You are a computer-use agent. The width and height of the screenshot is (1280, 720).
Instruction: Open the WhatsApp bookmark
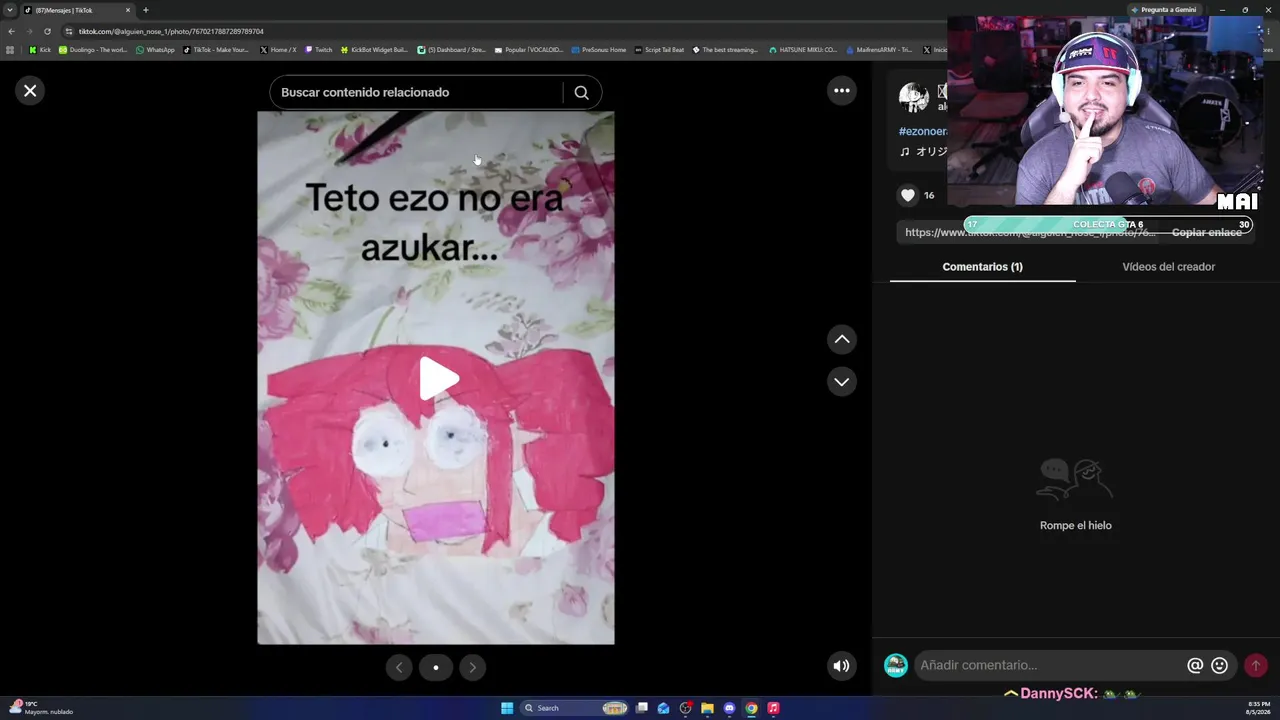[155, 50]
